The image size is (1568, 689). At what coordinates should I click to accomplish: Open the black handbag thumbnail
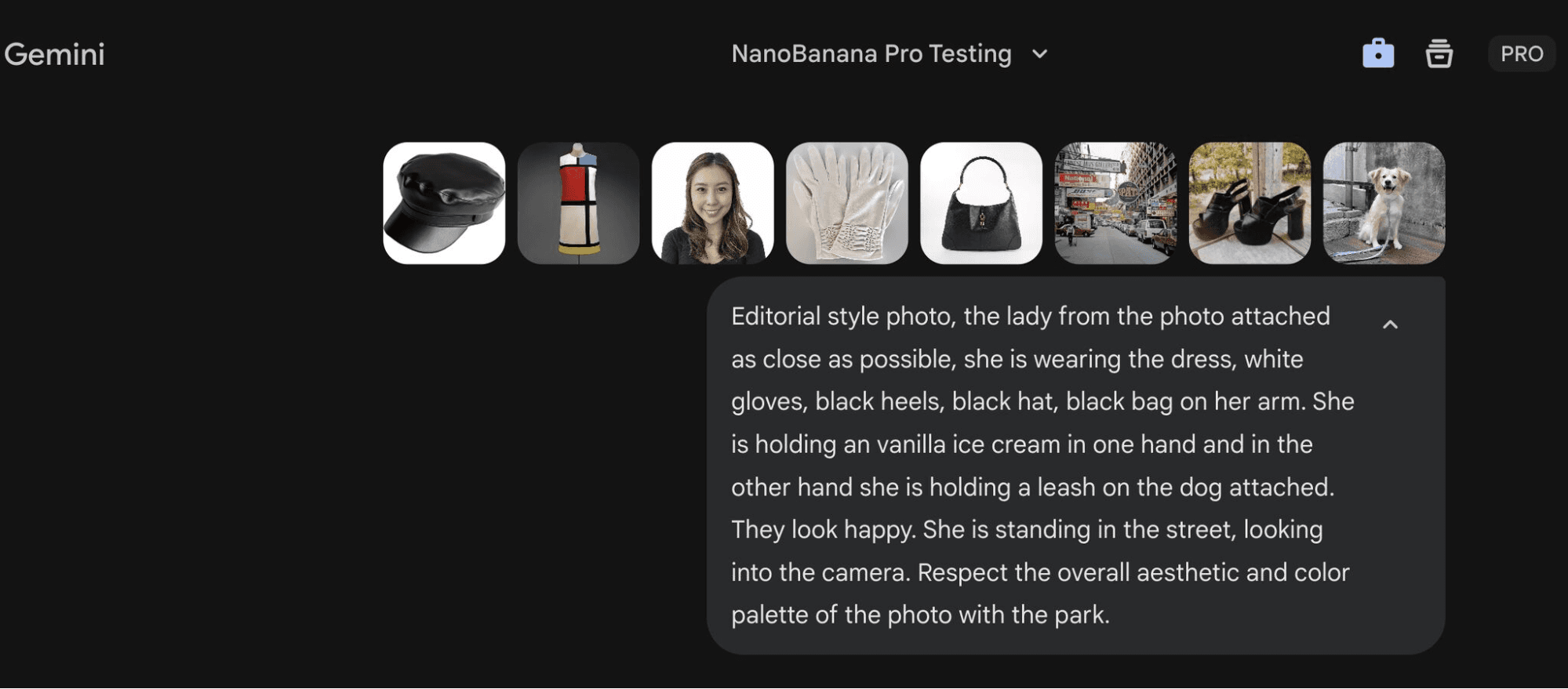[x=981, y=203]
